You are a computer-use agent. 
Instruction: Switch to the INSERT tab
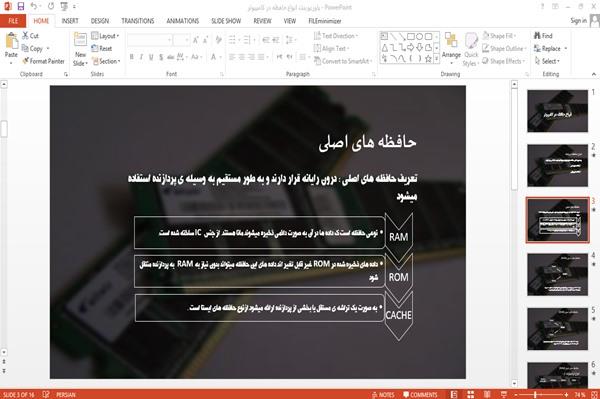pyautogui.click(x=70, y=21)
